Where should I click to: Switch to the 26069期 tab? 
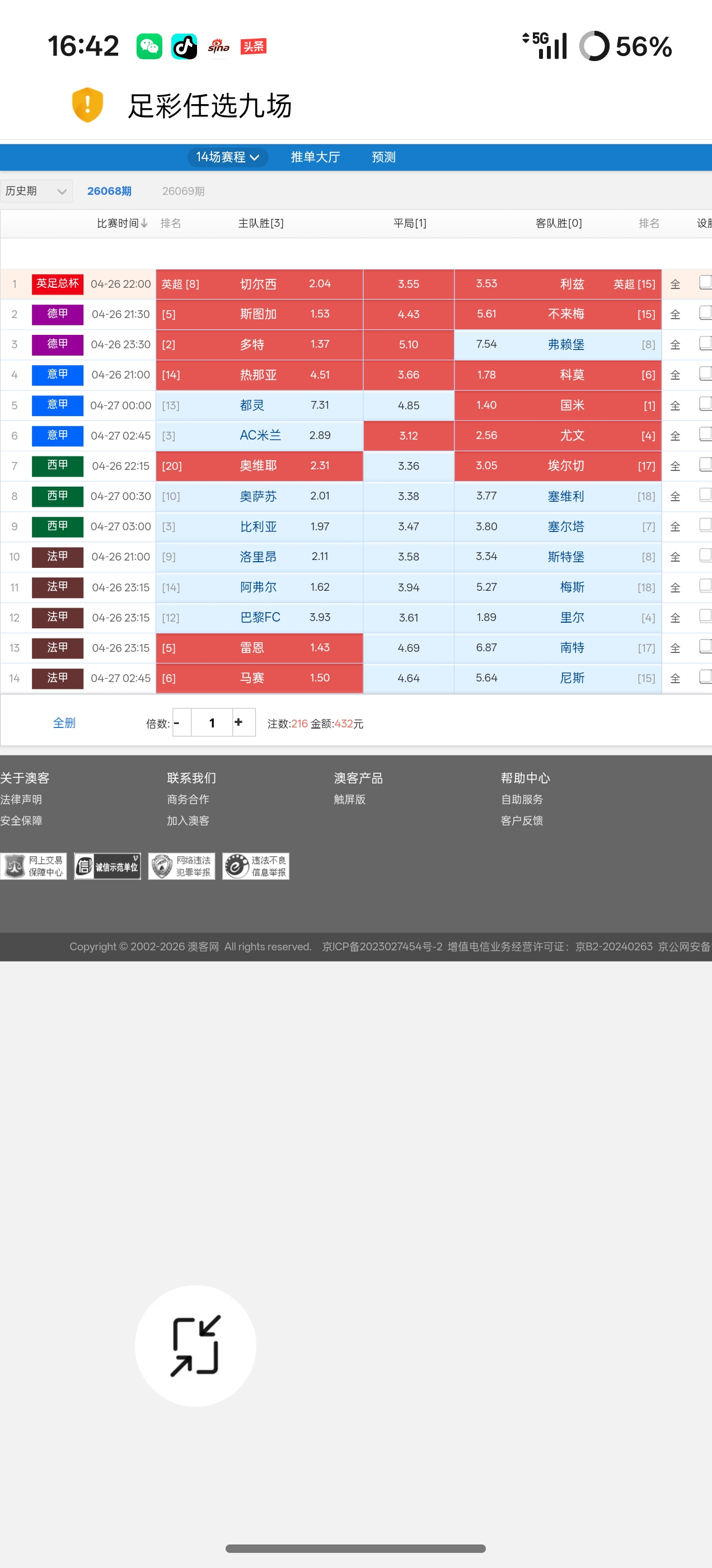(183, 191)
